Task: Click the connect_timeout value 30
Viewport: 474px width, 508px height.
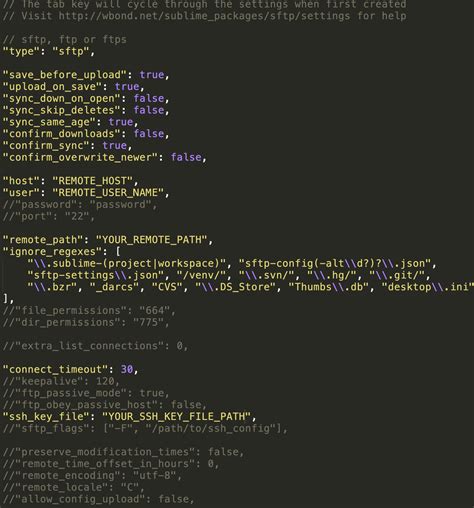Action: [x=127, y=369]
